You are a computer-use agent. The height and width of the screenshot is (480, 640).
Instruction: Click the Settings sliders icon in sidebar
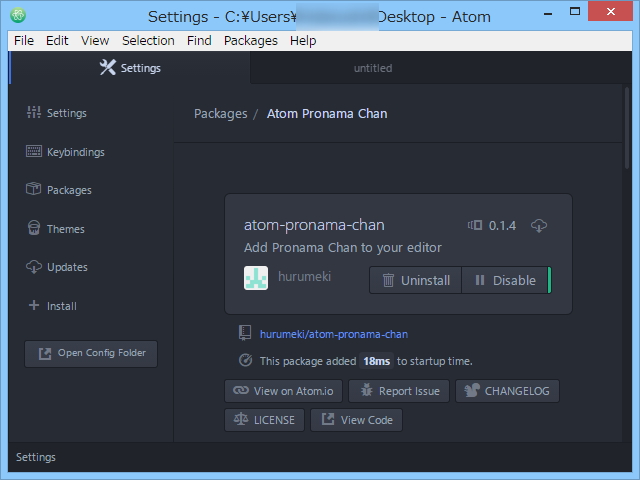tap(33, 112)
